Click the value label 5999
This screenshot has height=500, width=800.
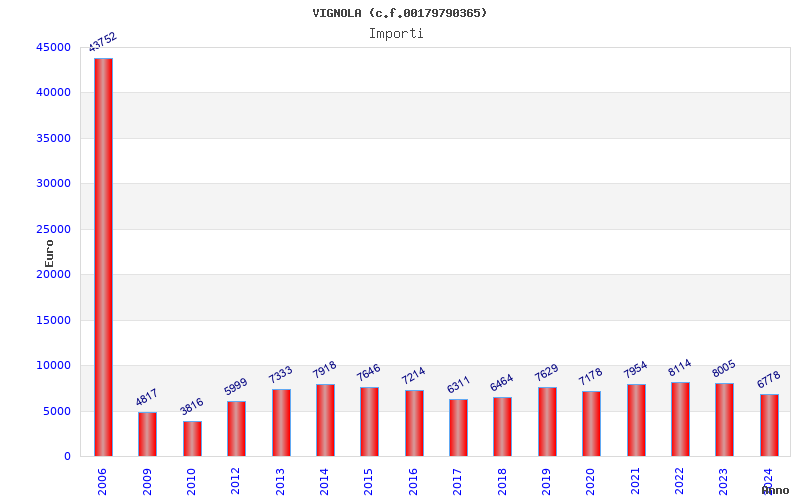(235, 387)
